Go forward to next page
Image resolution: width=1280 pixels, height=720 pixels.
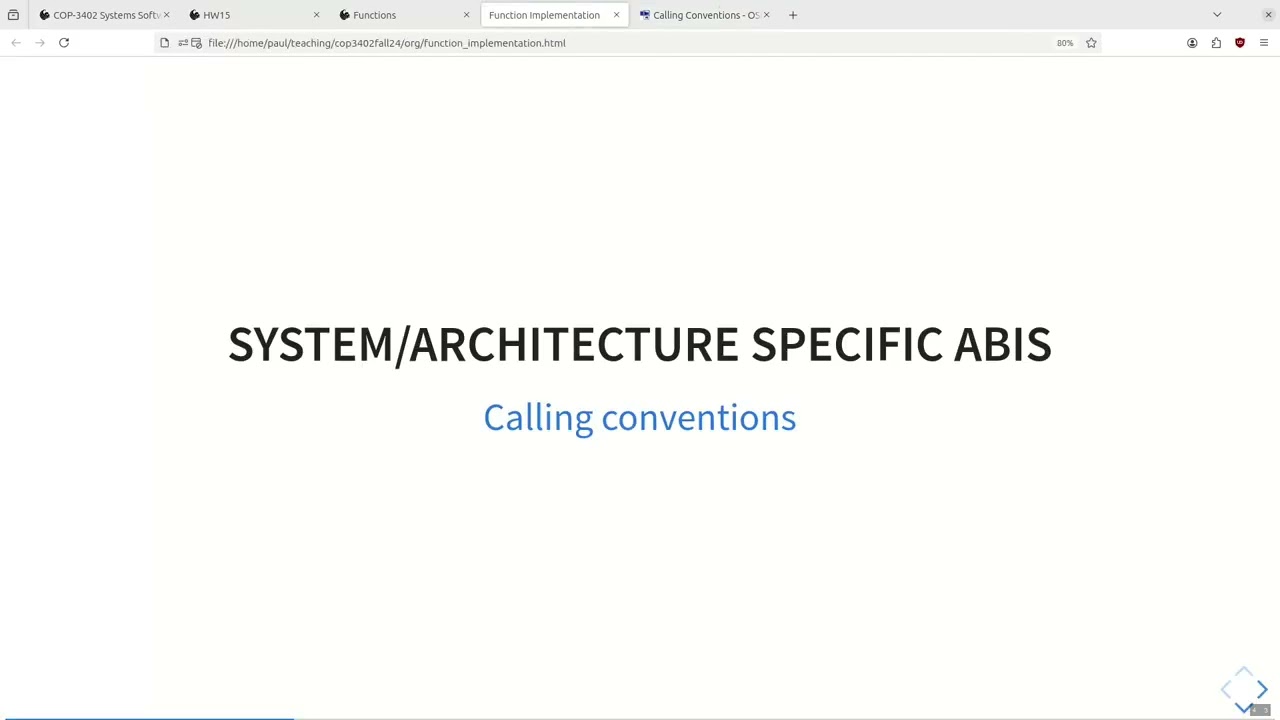tap(40, 43)
